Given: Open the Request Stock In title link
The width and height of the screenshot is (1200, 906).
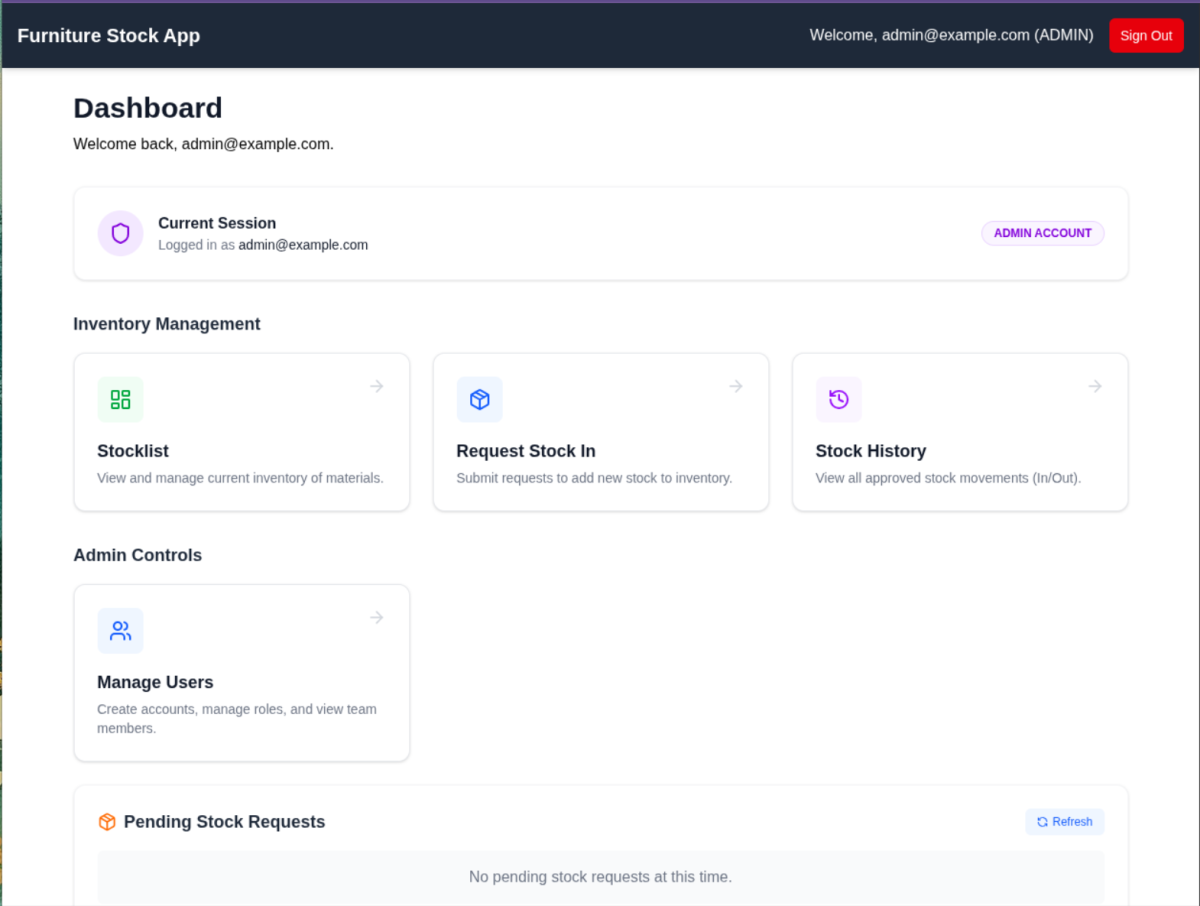Looking at the screenshot, I should 525,451.
